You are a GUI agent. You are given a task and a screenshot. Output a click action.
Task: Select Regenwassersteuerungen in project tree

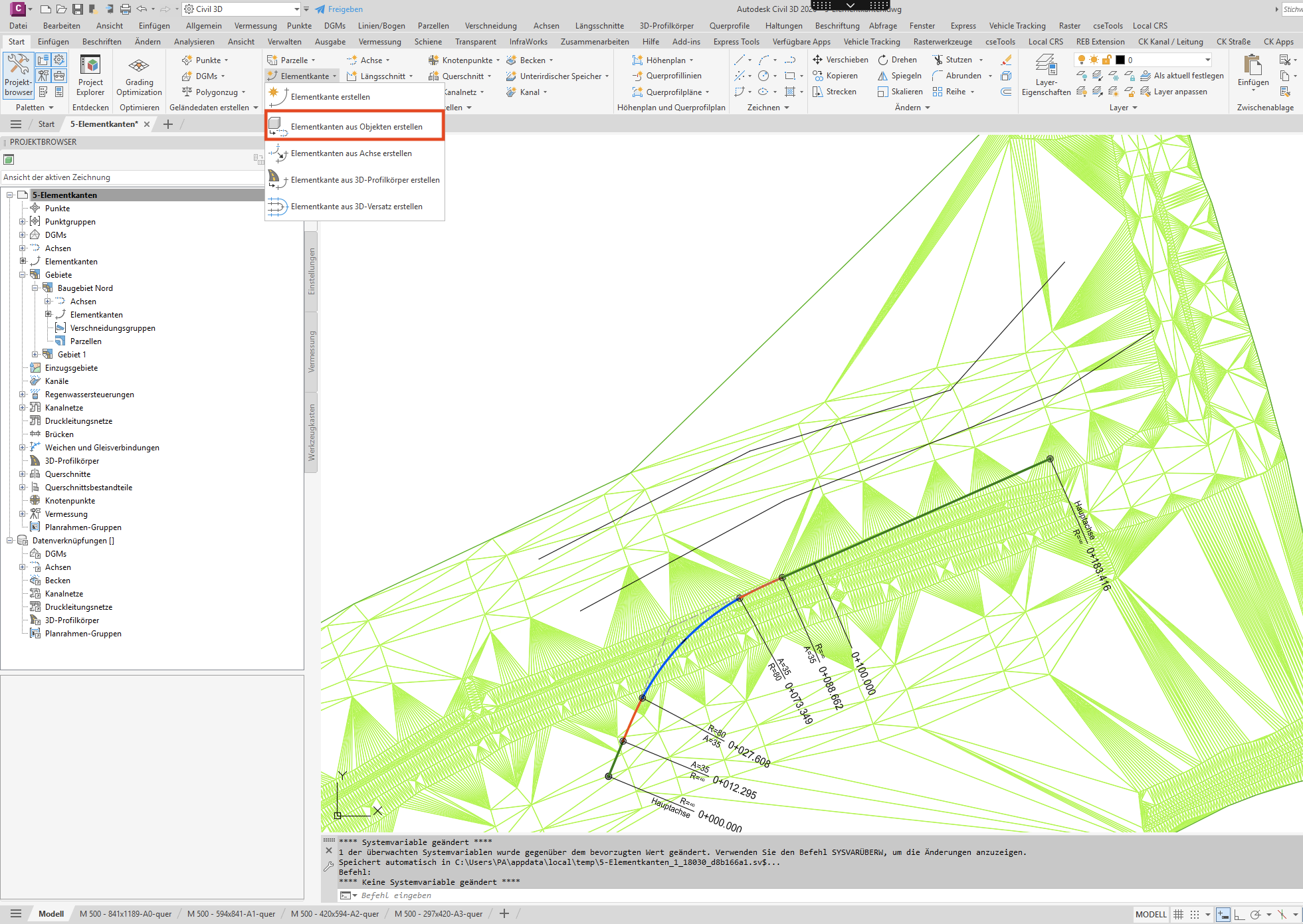pyautogui.click(x=90, y=395)
